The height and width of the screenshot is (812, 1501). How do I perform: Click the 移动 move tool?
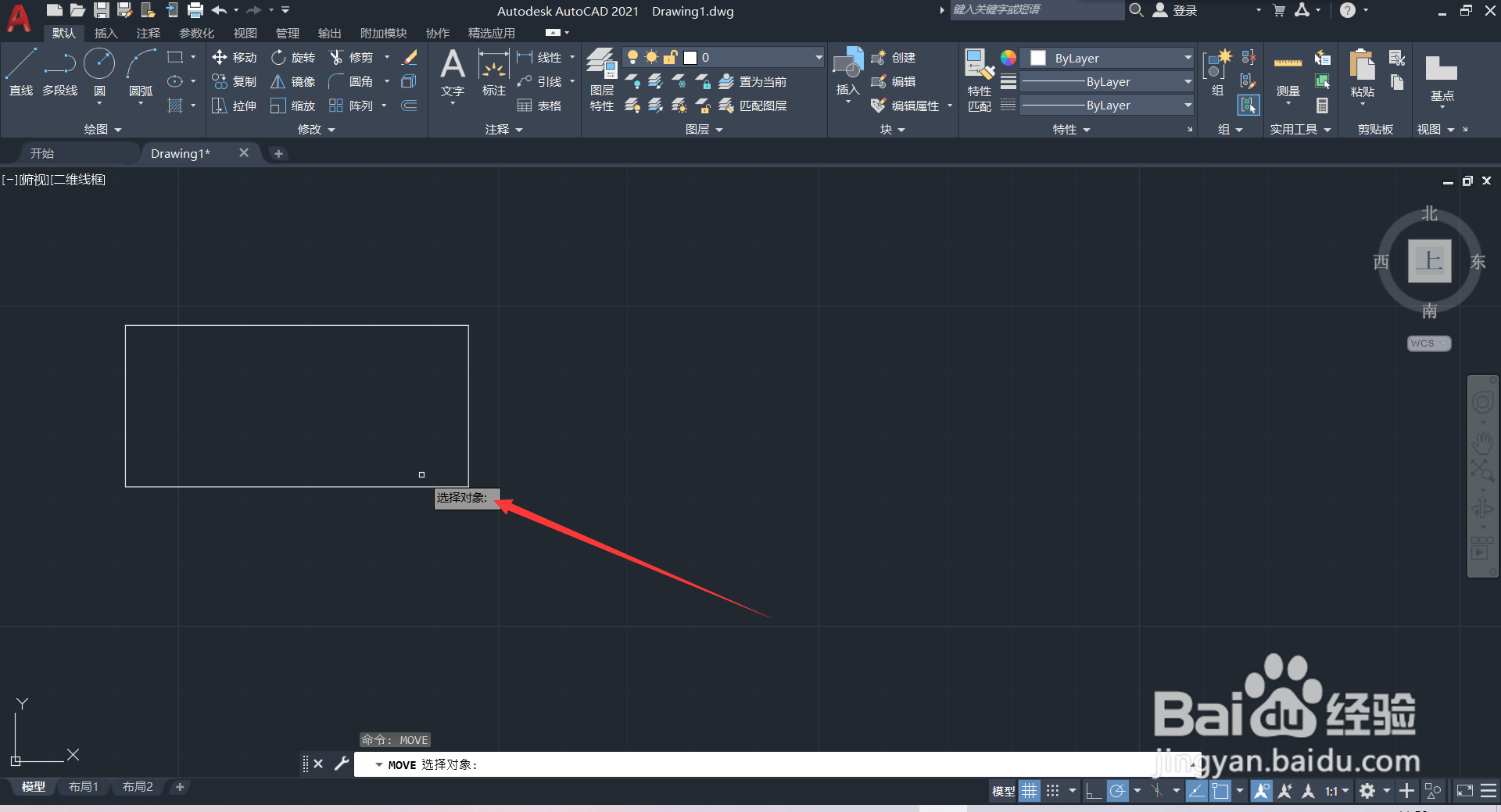(x=235, y=57)
